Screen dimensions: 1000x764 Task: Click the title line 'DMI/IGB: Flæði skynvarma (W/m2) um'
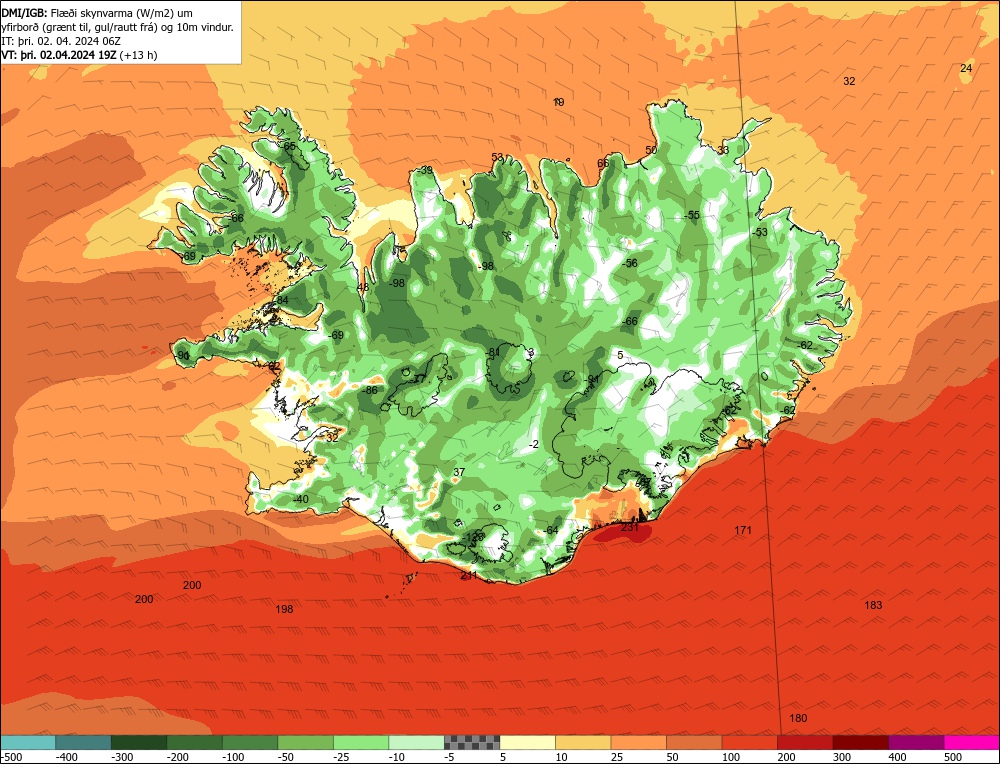(x=97, y=13)
